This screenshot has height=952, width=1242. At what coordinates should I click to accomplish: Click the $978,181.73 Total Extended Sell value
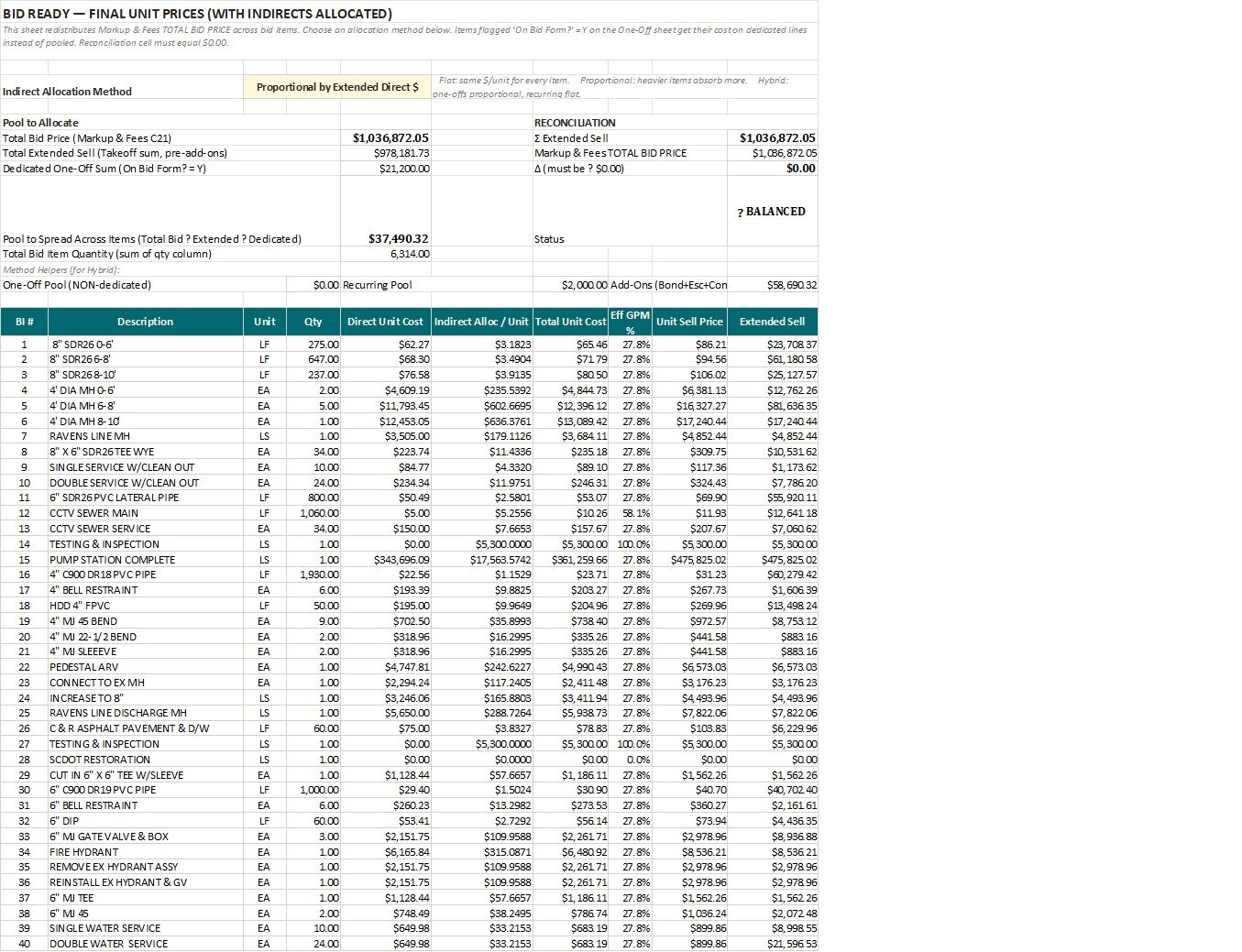coord(386,153)
